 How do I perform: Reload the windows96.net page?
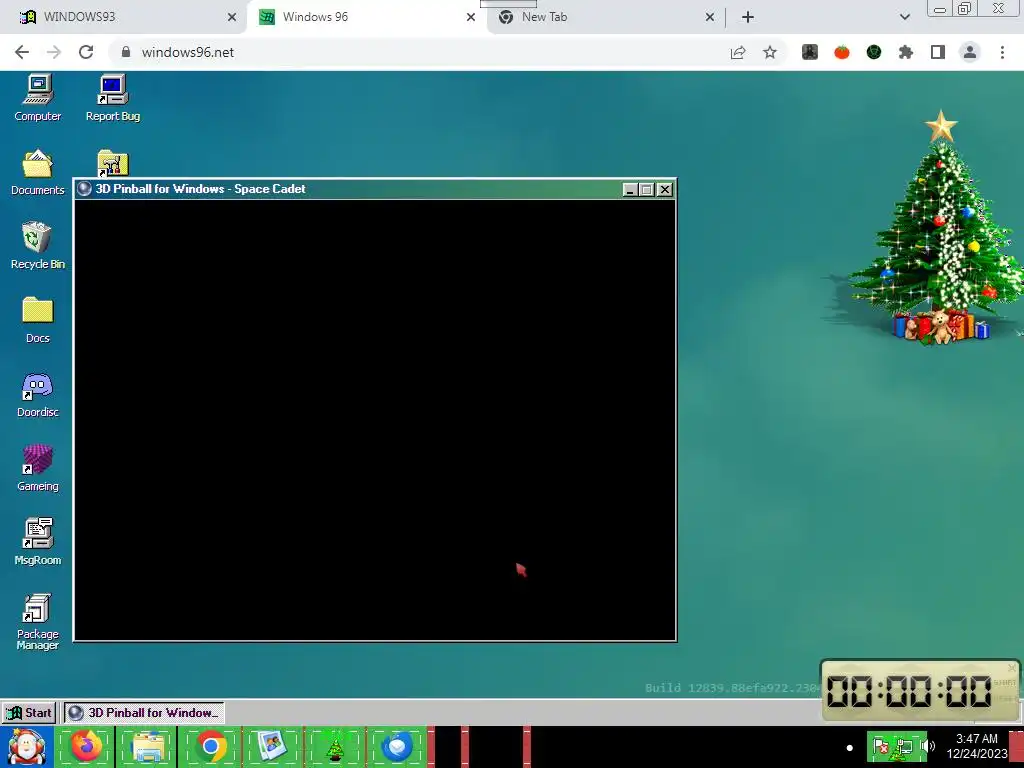click(86, 52)
